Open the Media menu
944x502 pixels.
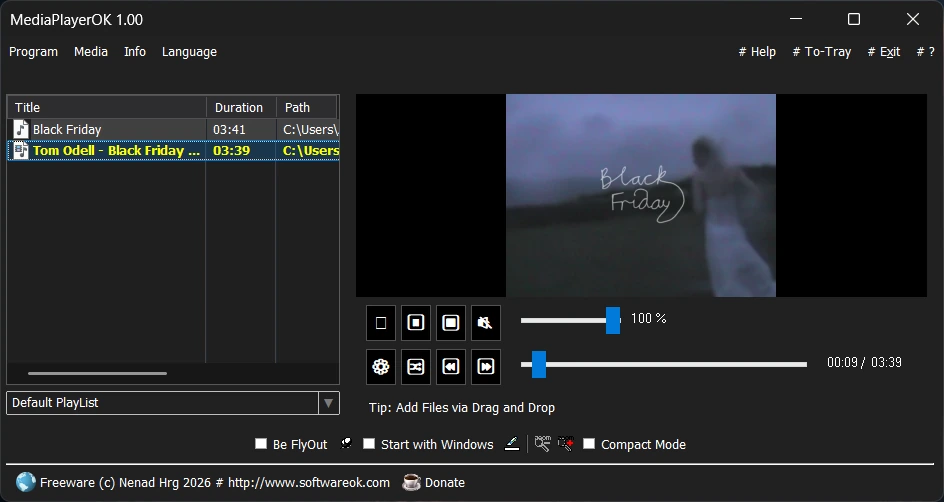[x=91, y=52]
